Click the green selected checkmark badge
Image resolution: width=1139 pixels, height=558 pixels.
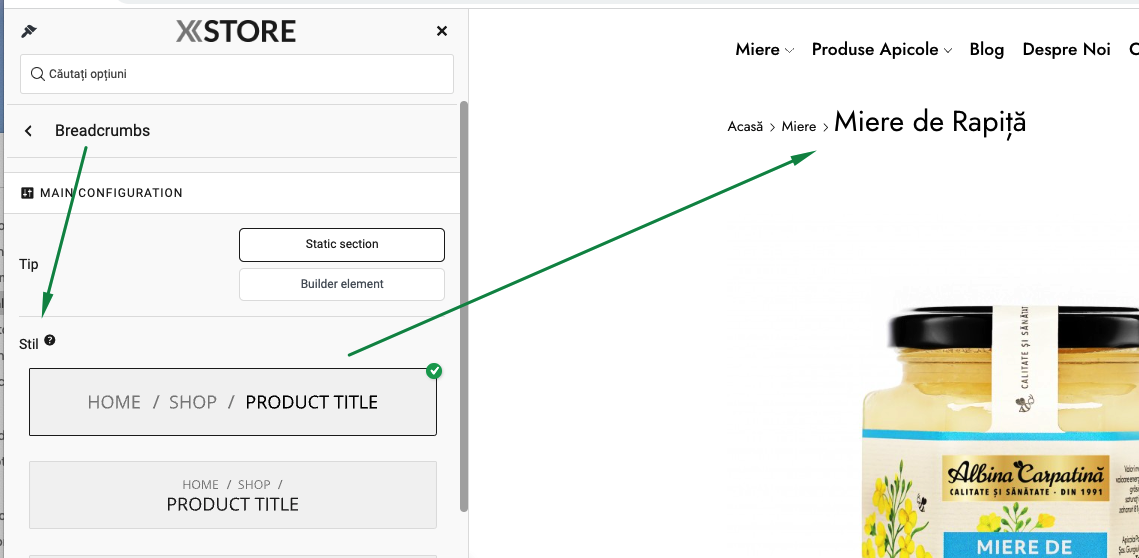[x=434, y=371]
